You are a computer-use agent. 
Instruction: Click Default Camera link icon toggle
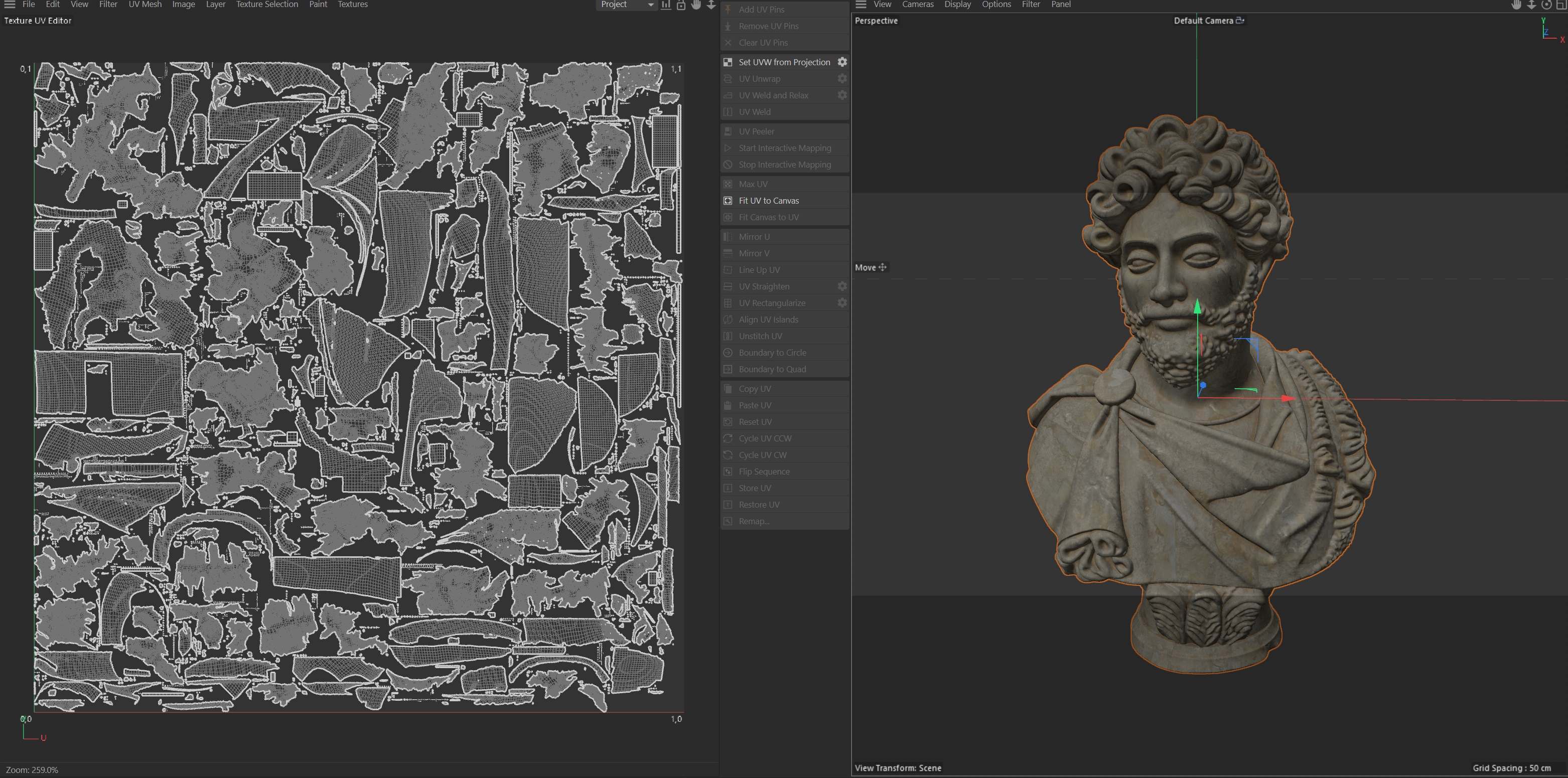[x=1240, y=21]
